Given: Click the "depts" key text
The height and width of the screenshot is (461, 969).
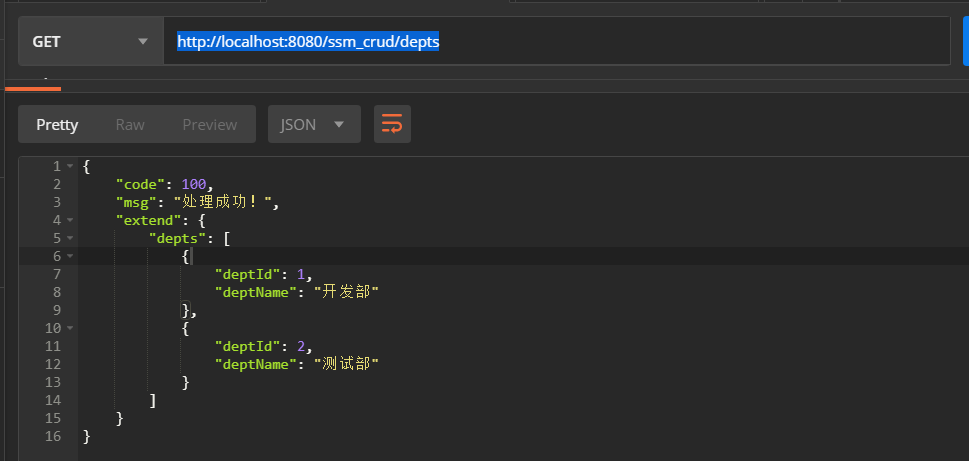Looking at the screenshot, I should pyautogui.click(x=178, y=238).
